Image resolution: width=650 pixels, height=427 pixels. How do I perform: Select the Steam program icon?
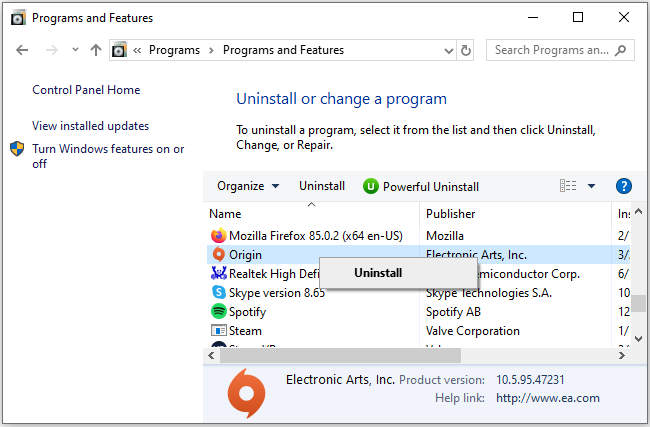pyautogui.click(x=218, y=330)
